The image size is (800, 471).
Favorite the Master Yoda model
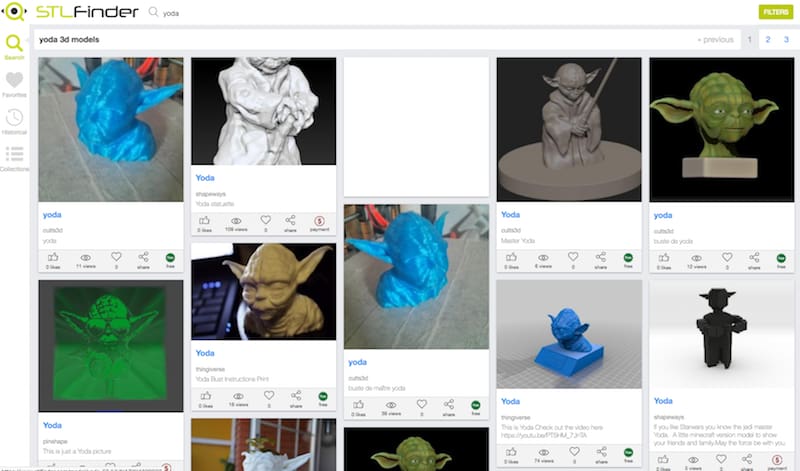pyautogui.click(x=573, y=259)
